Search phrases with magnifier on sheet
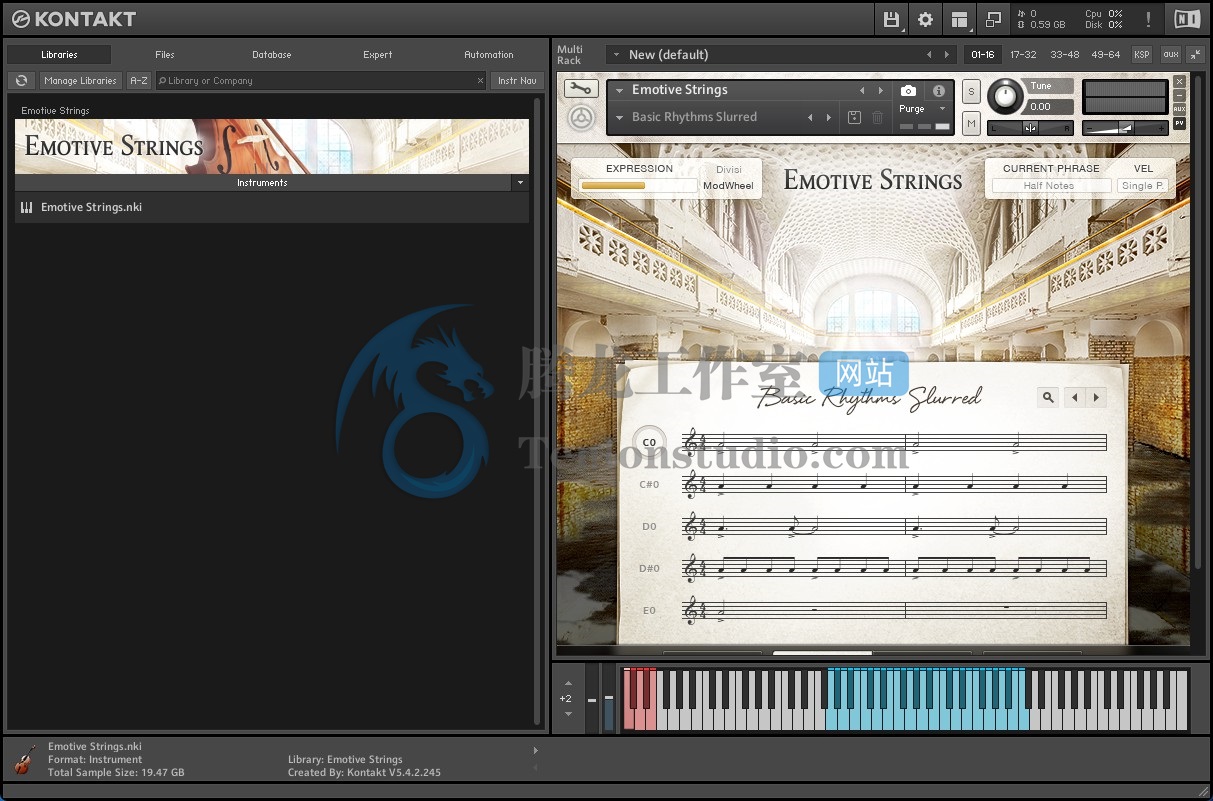 point(1048,397)
